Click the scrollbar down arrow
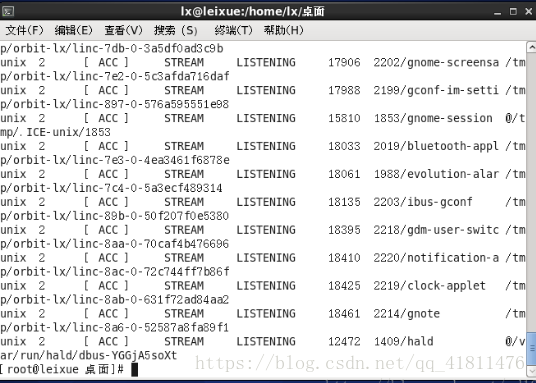The height and width of the screenshot is (383, 536). click(x=532, y=371)
